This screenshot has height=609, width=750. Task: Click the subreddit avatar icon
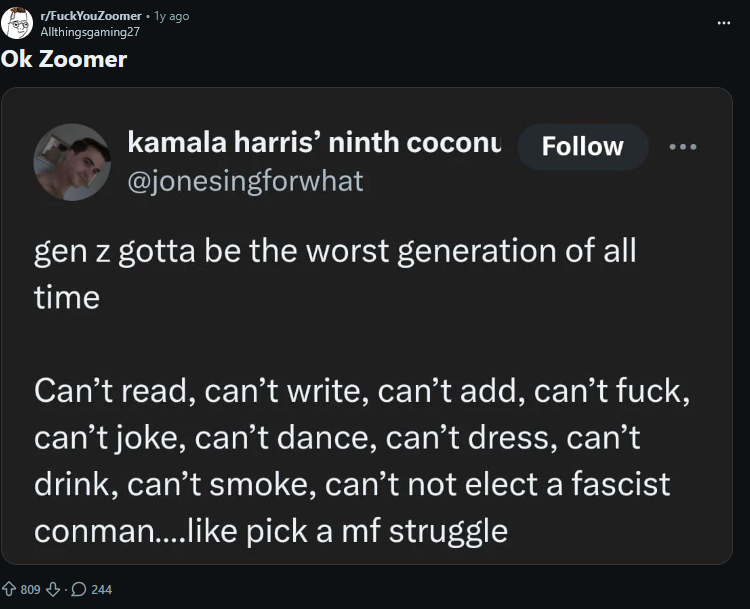tap(15, 22)
